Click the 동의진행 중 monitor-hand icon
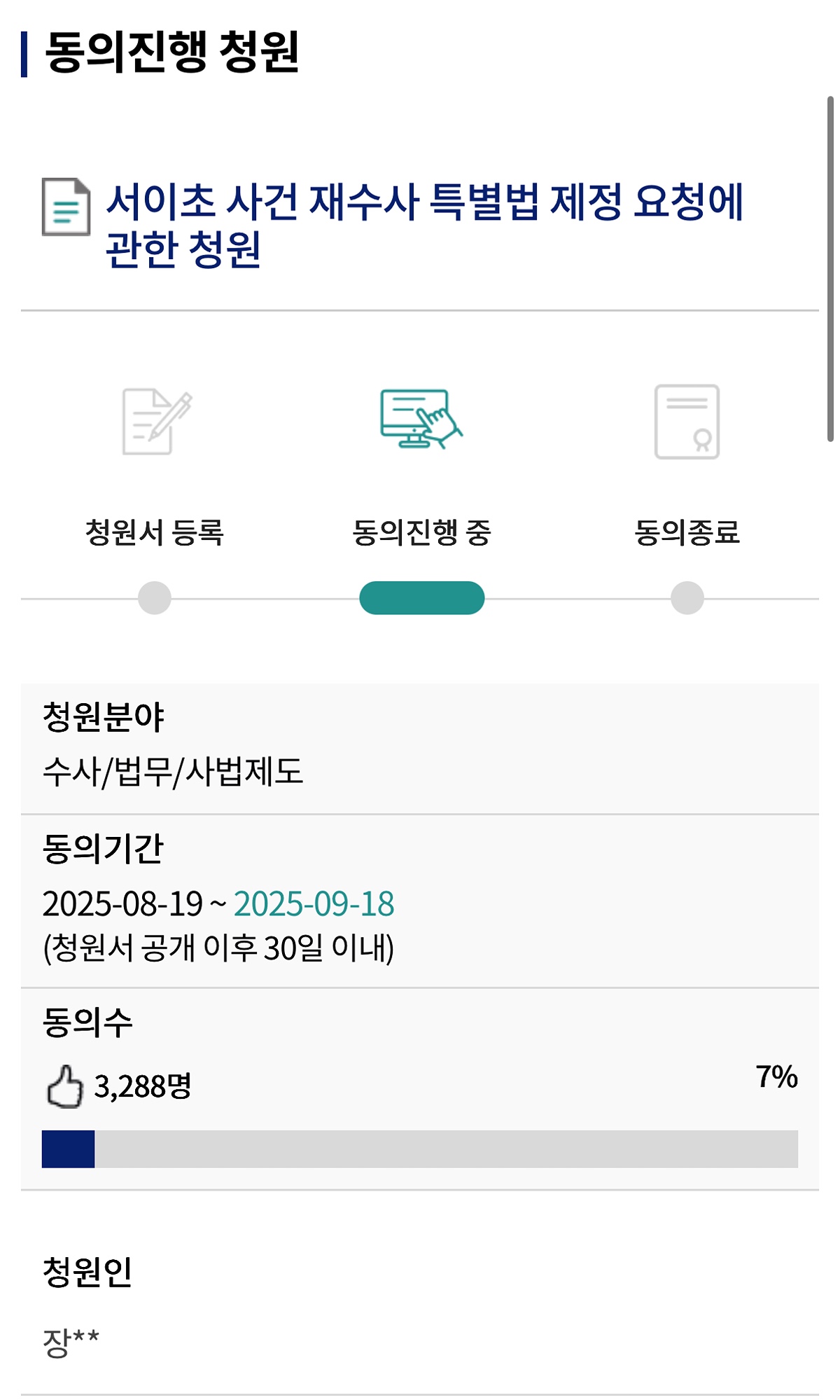Viewport: 840px width, 1400px height. pos(421,419)
